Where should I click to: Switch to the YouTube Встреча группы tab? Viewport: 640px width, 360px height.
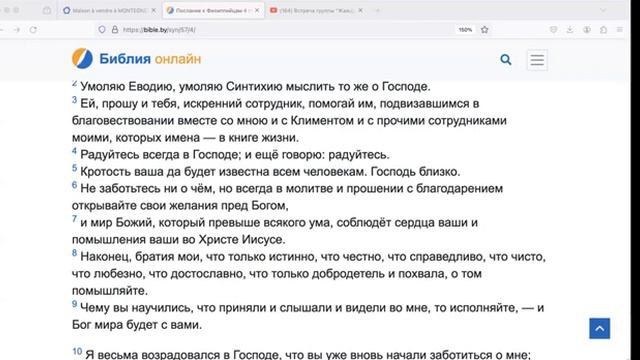[x=317, y=10]
